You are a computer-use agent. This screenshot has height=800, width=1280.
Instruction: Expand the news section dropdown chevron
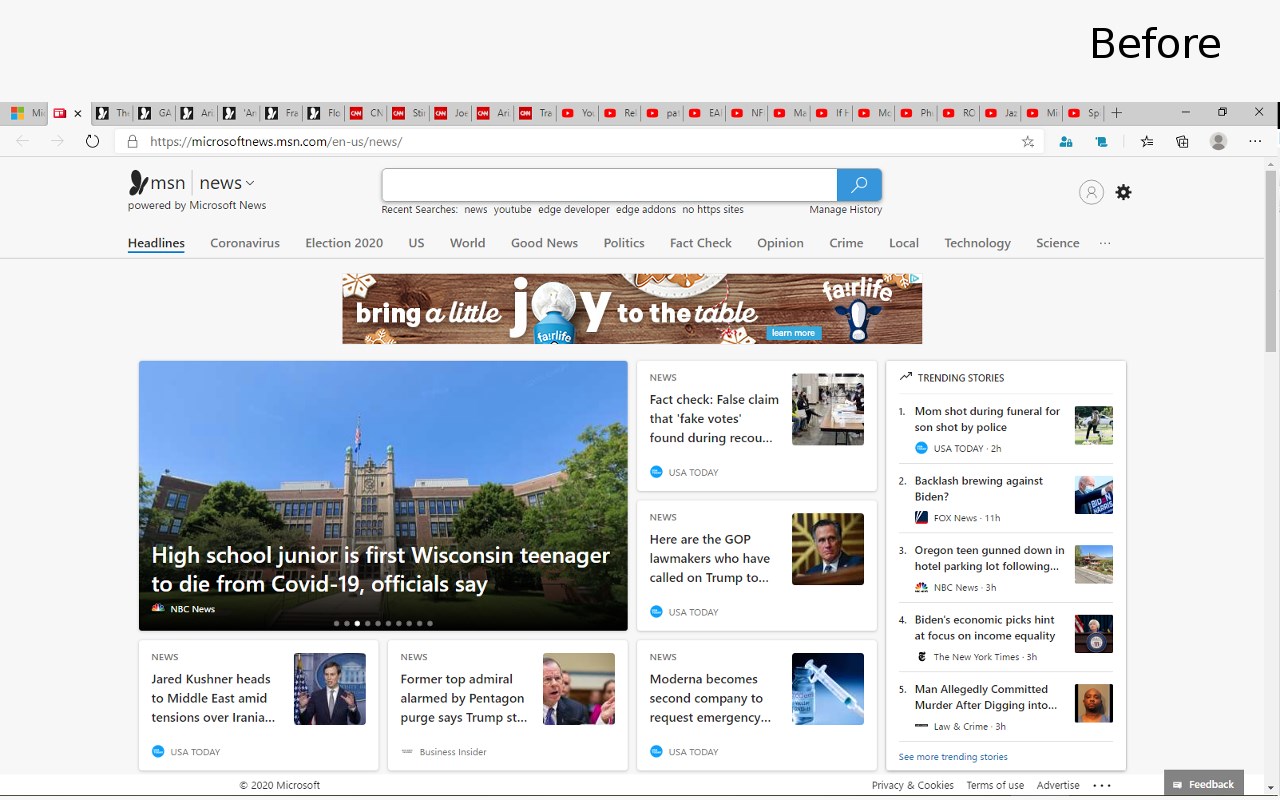(250, 183)
